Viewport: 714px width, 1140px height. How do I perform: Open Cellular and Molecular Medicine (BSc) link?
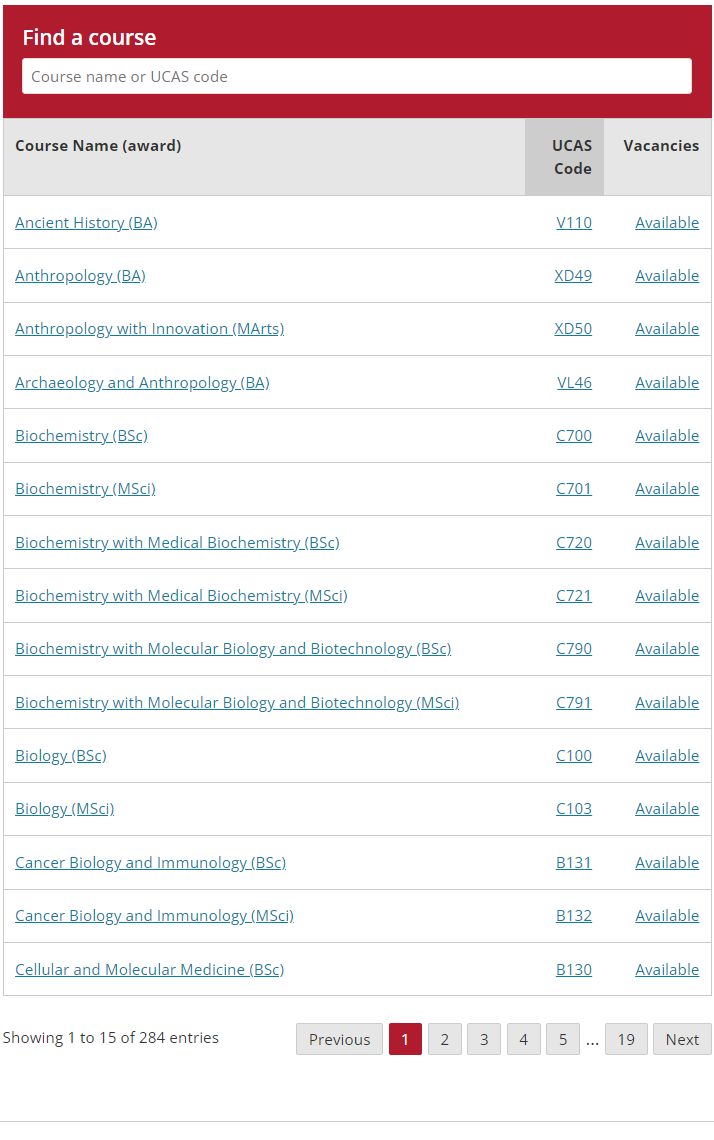pyautogui.click(x=149, y=969)
